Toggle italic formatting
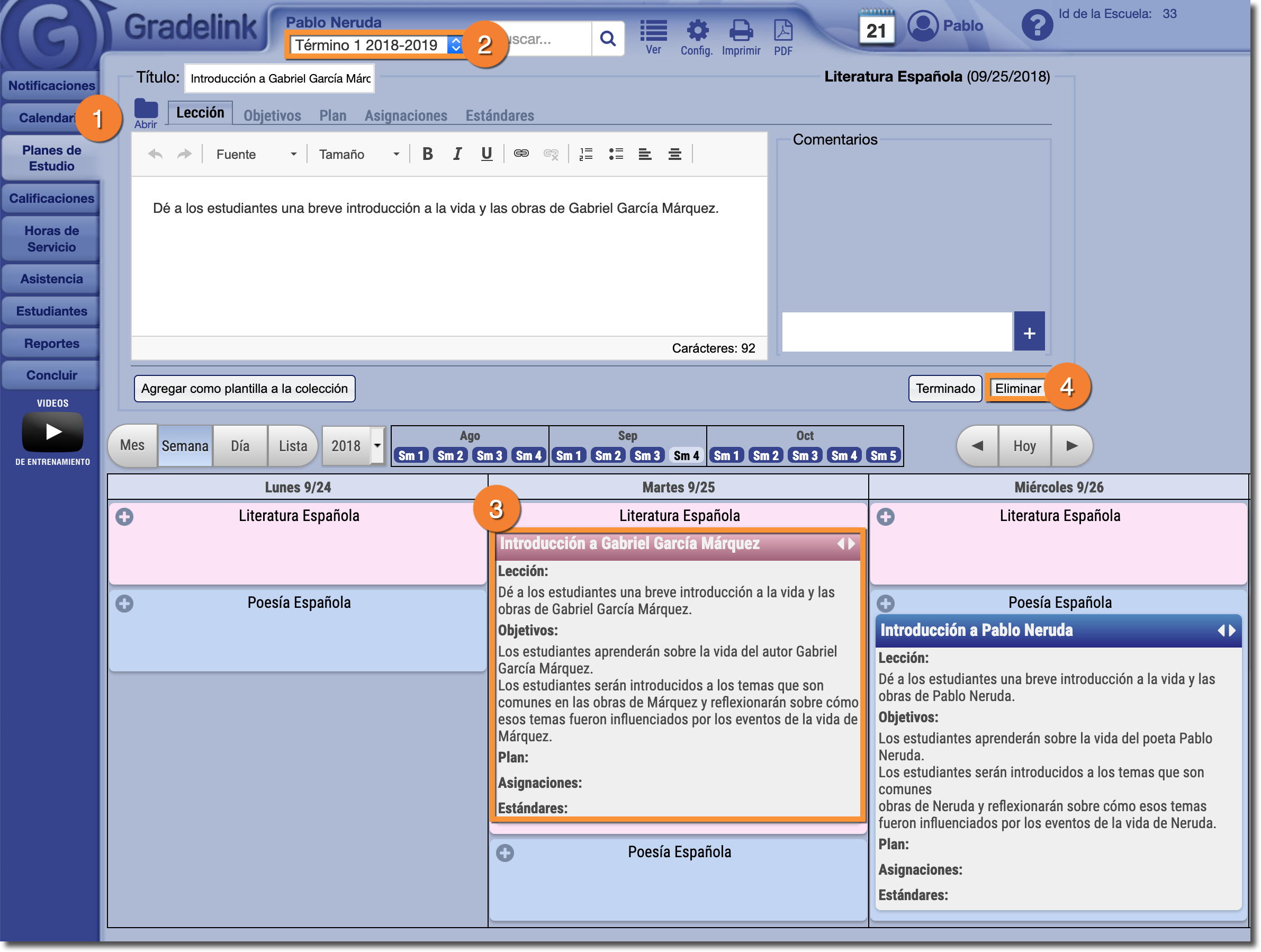This screenshot has height=952, width=1261. coord(457,154)
